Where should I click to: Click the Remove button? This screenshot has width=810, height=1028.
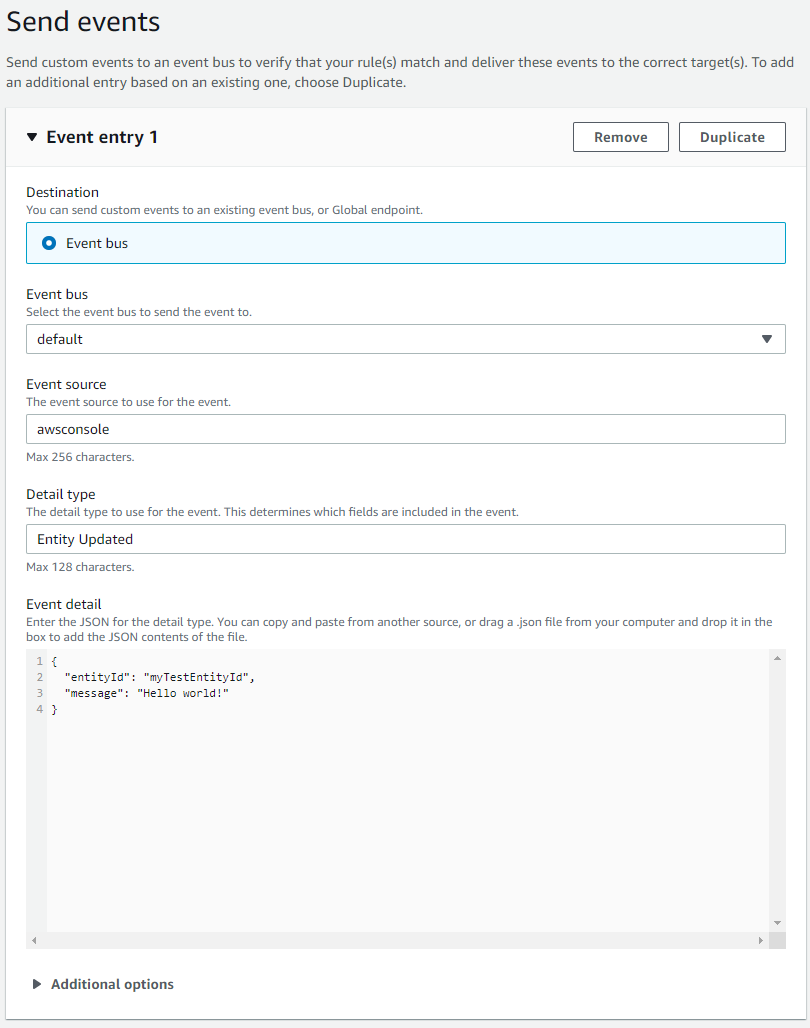point(620,137)
